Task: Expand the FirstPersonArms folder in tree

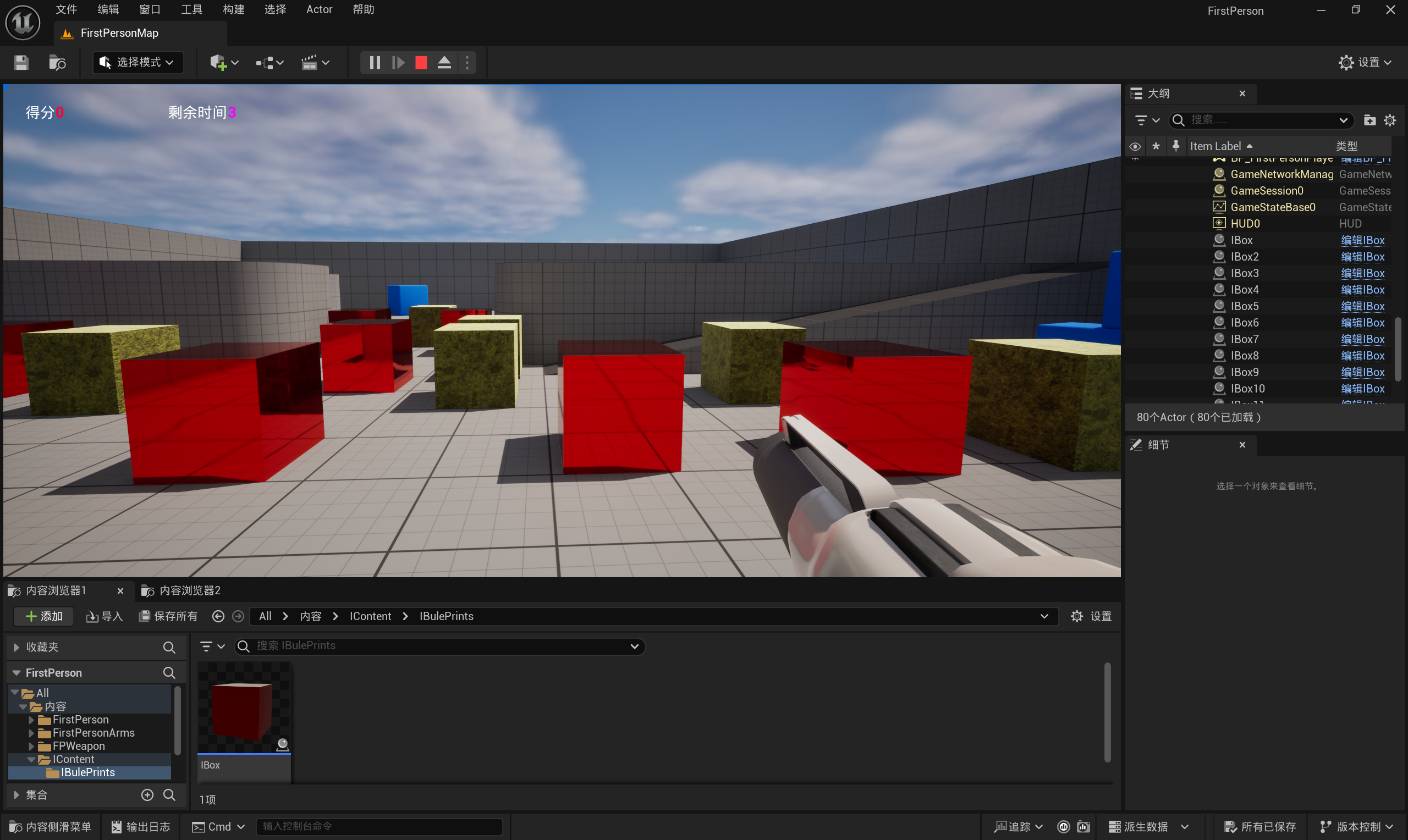Action: click(32, 733)
